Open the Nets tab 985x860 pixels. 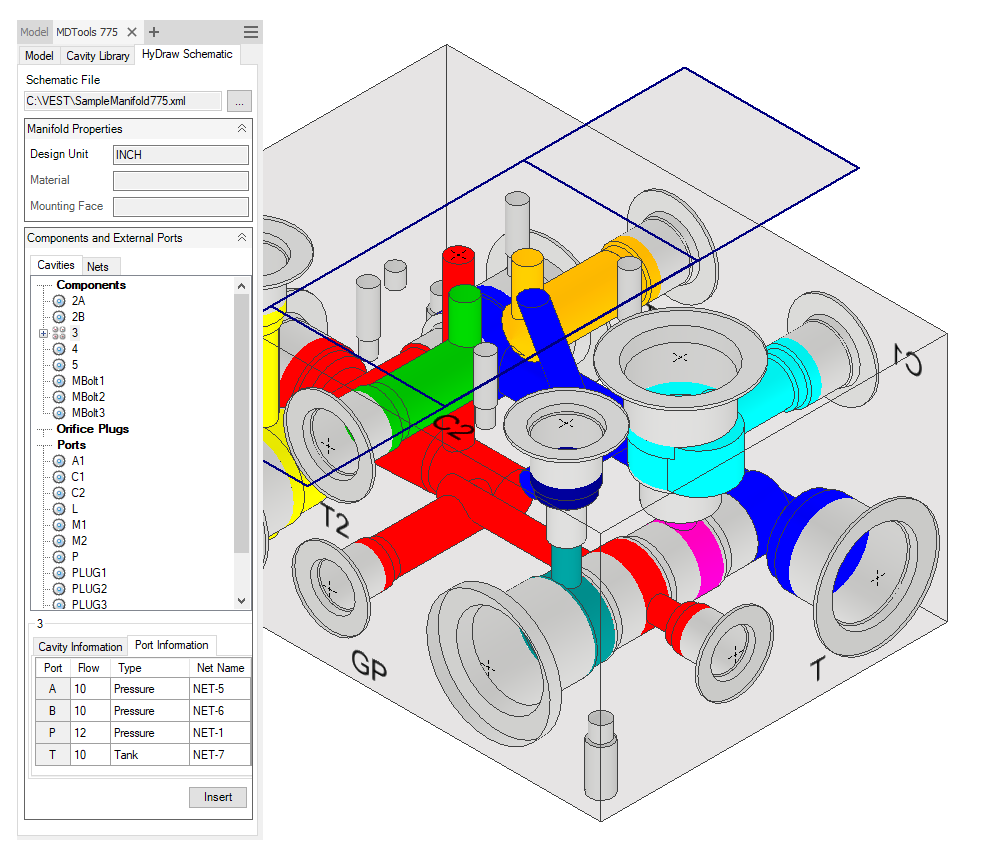98,266
